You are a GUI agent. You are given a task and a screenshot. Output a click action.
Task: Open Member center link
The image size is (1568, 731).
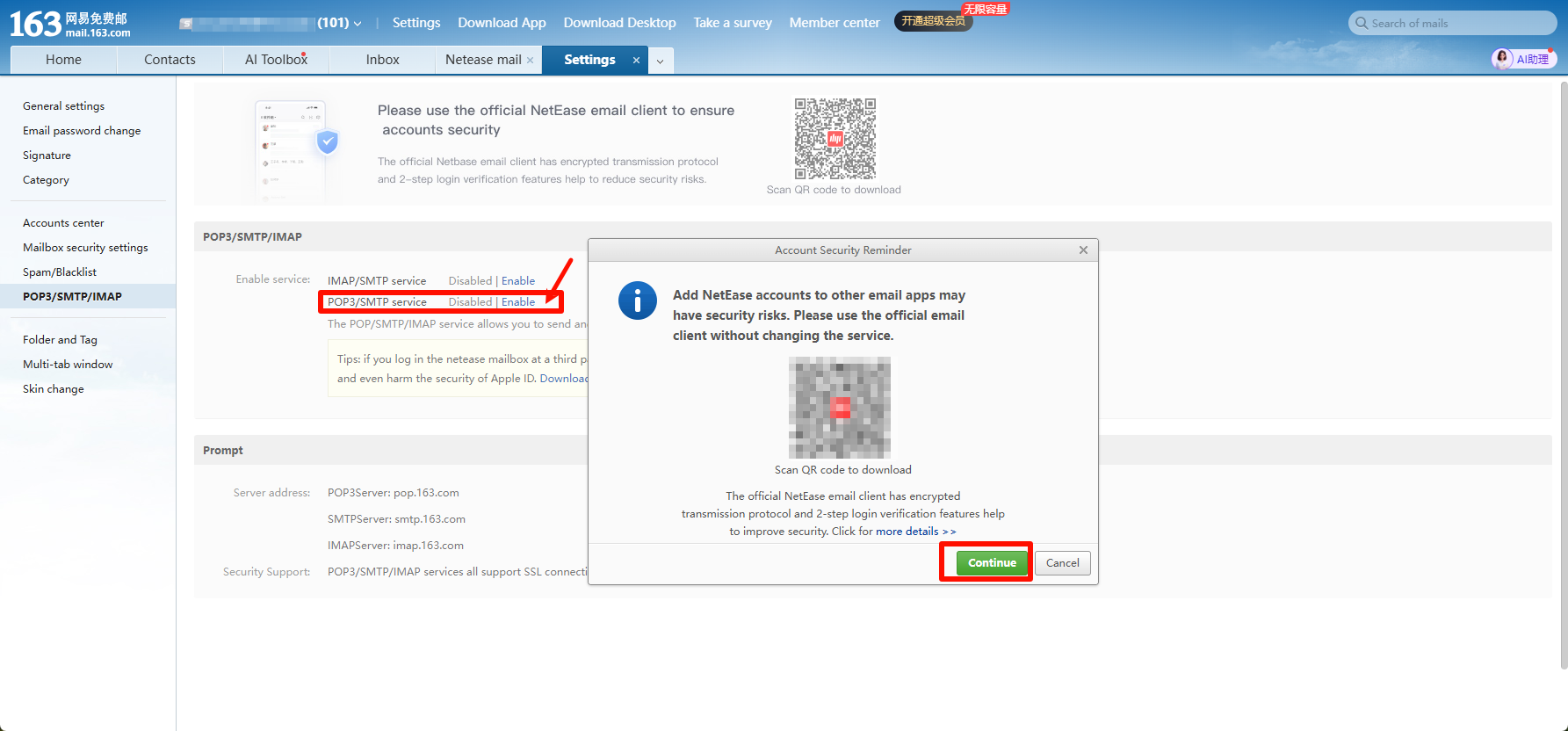point(835,23)
